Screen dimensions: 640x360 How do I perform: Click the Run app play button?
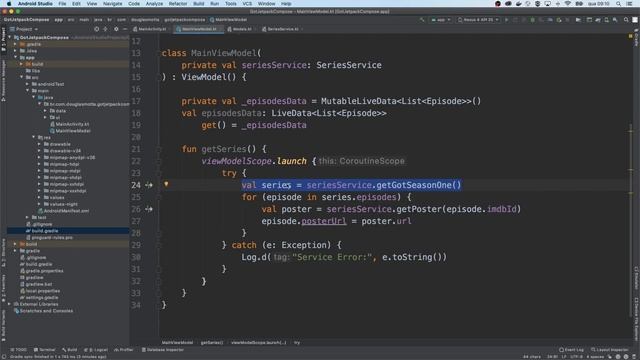click(x=507, y=20)
